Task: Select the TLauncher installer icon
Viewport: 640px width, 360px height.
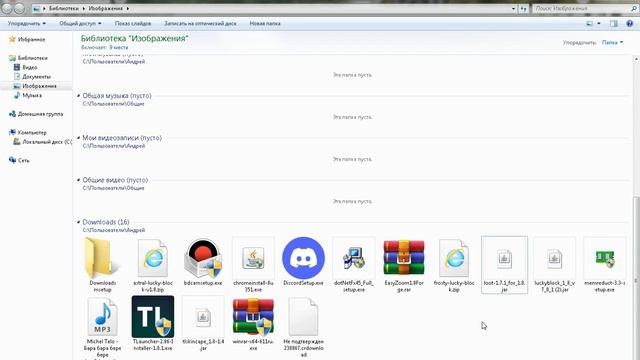Action: coord(153,317)
